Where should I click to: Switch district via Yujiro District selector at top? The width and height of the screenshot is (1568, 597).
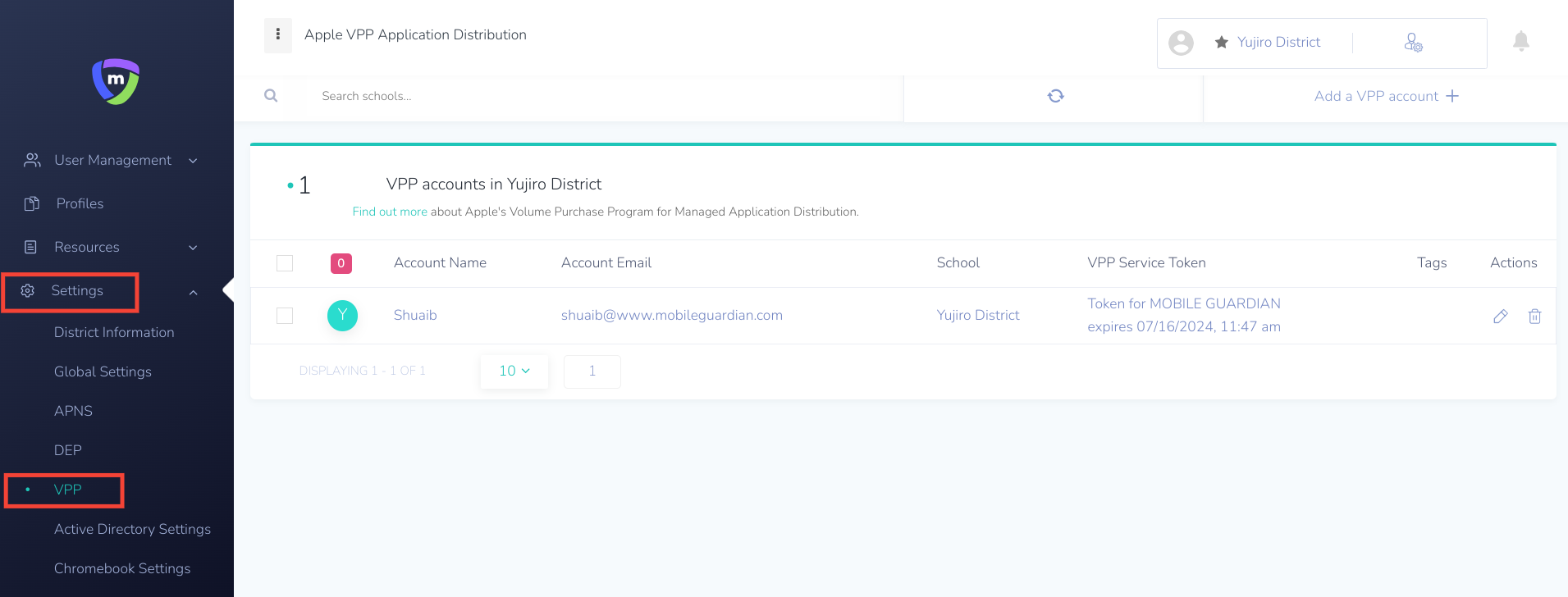(1278, 42)
